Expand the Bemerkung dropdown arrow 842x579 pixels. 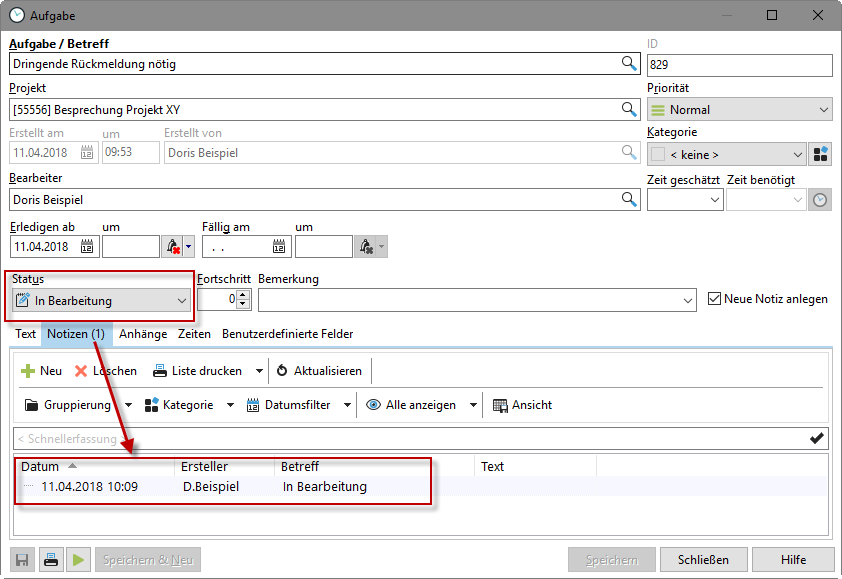click(688, 300)
